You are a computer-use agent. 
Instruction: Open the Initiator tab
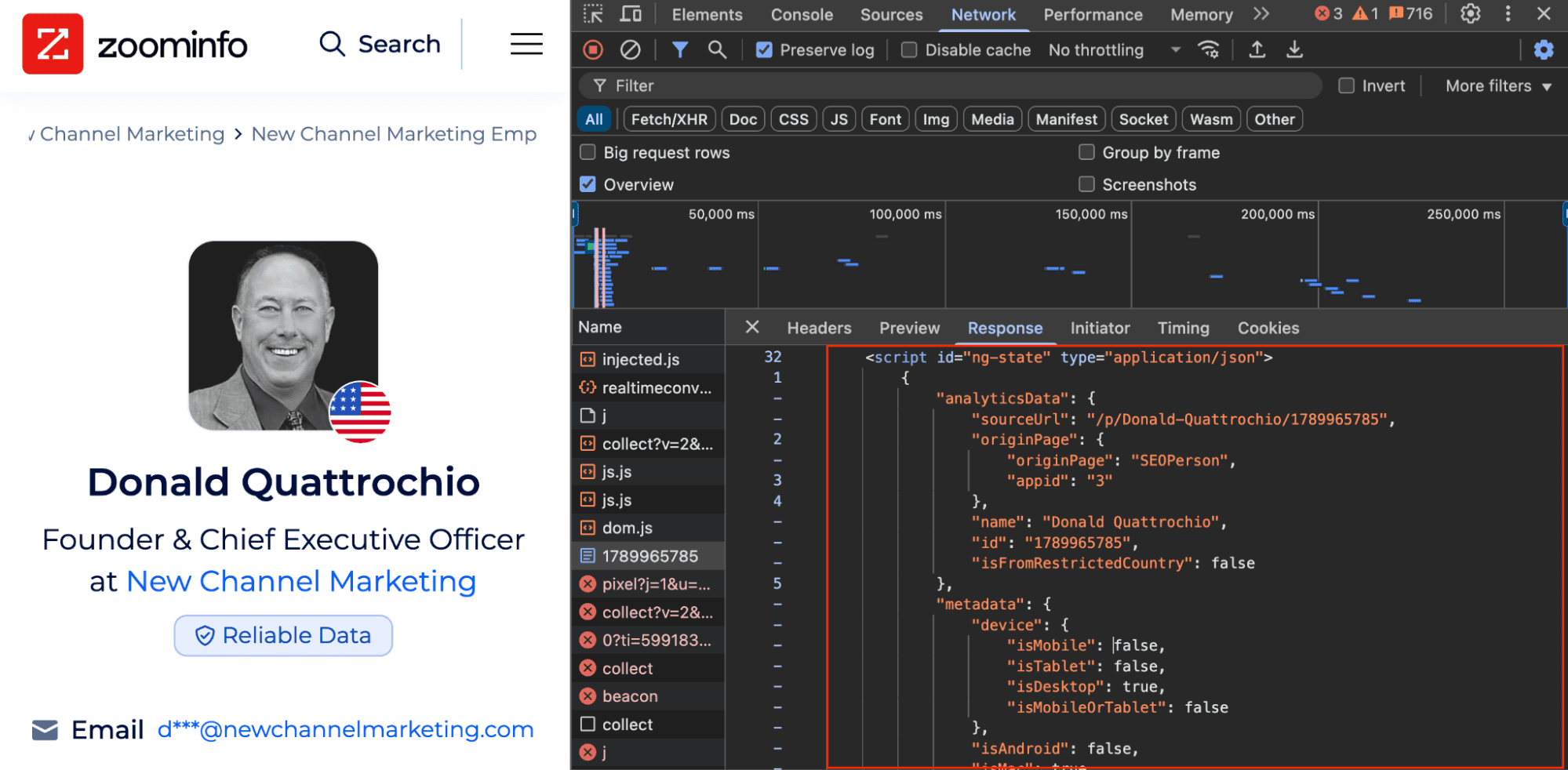click(x=1100, y=328)
